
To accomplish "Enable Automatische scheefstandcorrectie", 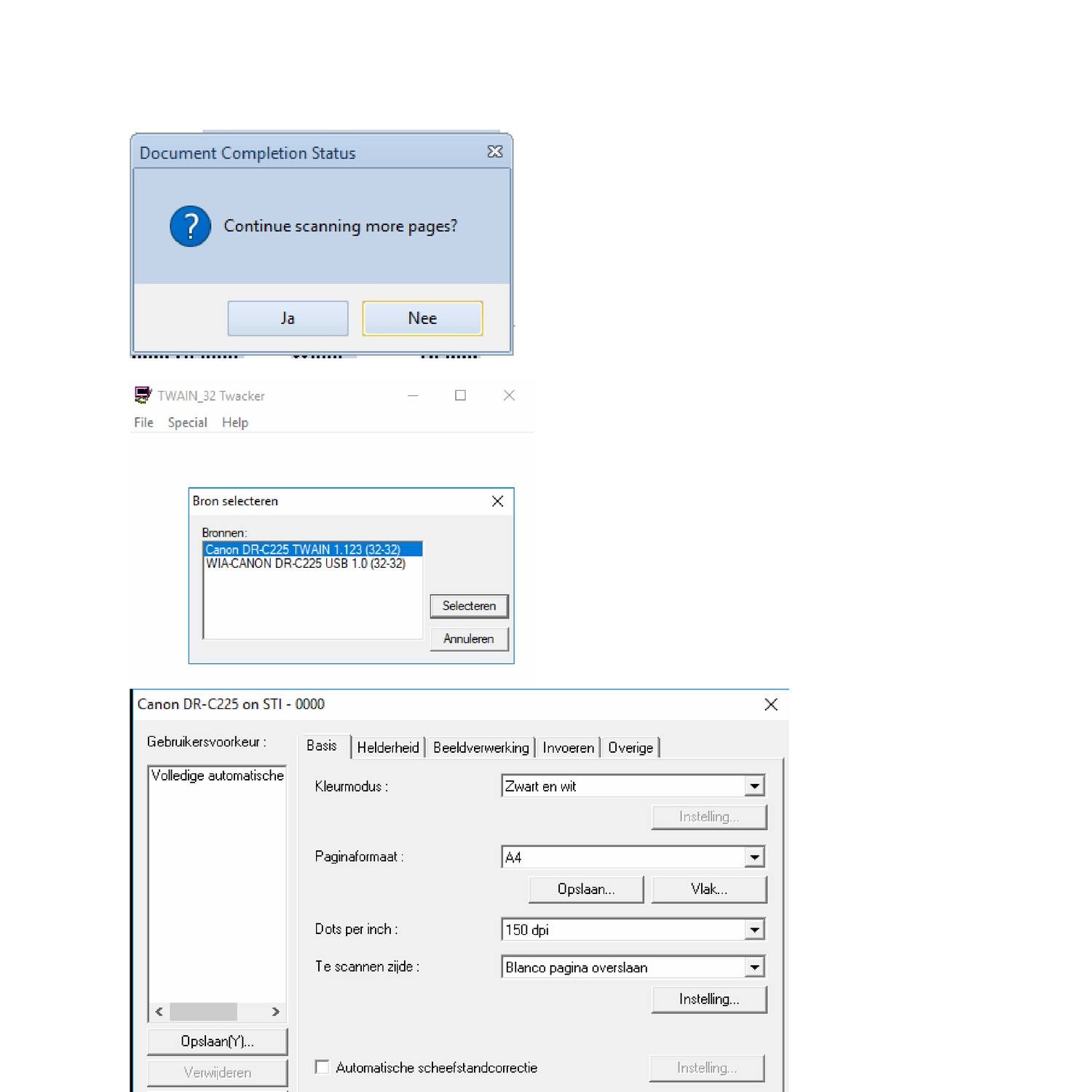I will (321, 1067).
